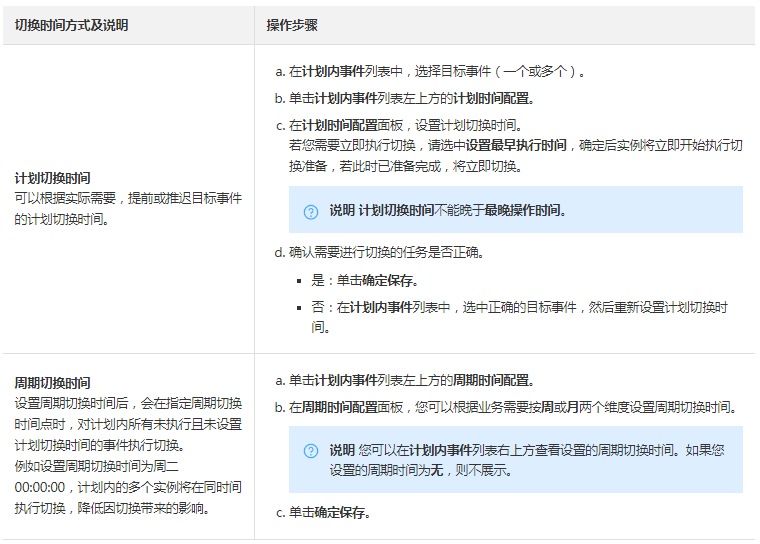Screen dimensions: 760x544
Task: Click the info icon beside 计划切换时间不能晚于 note
Action: 311,212
